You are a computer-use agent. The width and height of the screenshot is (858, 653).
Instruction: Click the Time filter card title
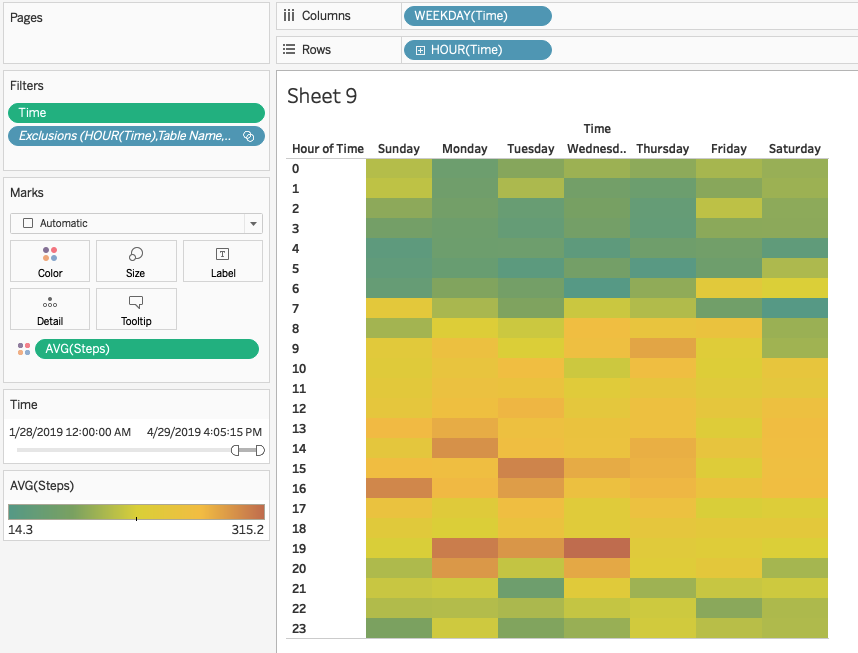click(24, 405)
